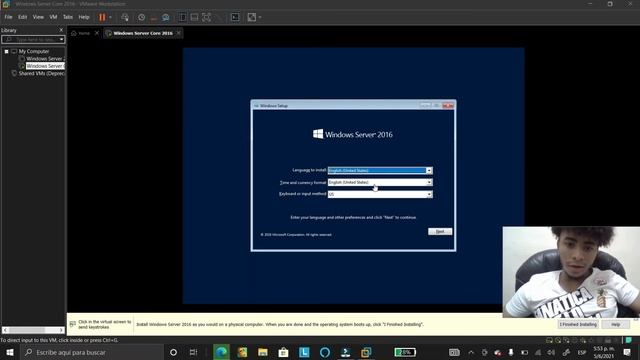Click the microphone tray icon
Image resolution: width=640 pixels, height=360 pixels.
coord(511,352)
